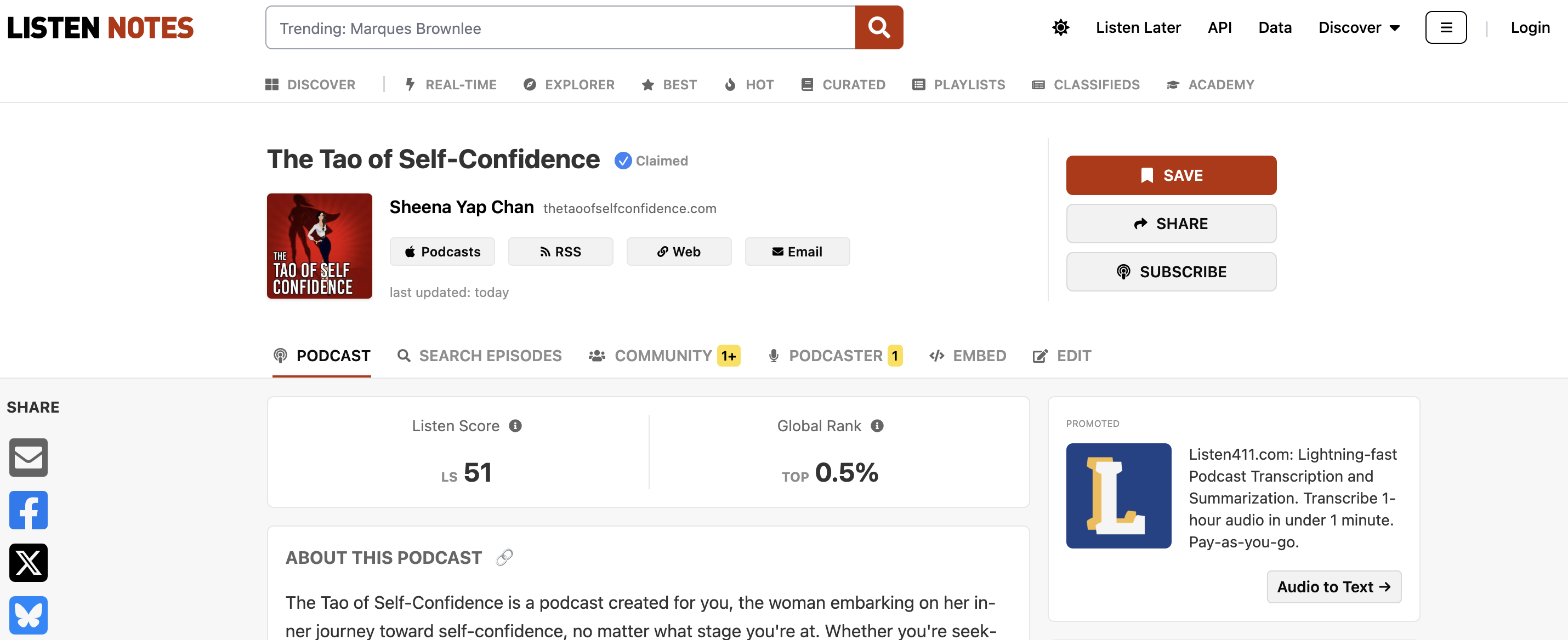Share the podcast on Bluesky butterfly icon
This screenshot has width=1568, height=640.
[28, 615]
